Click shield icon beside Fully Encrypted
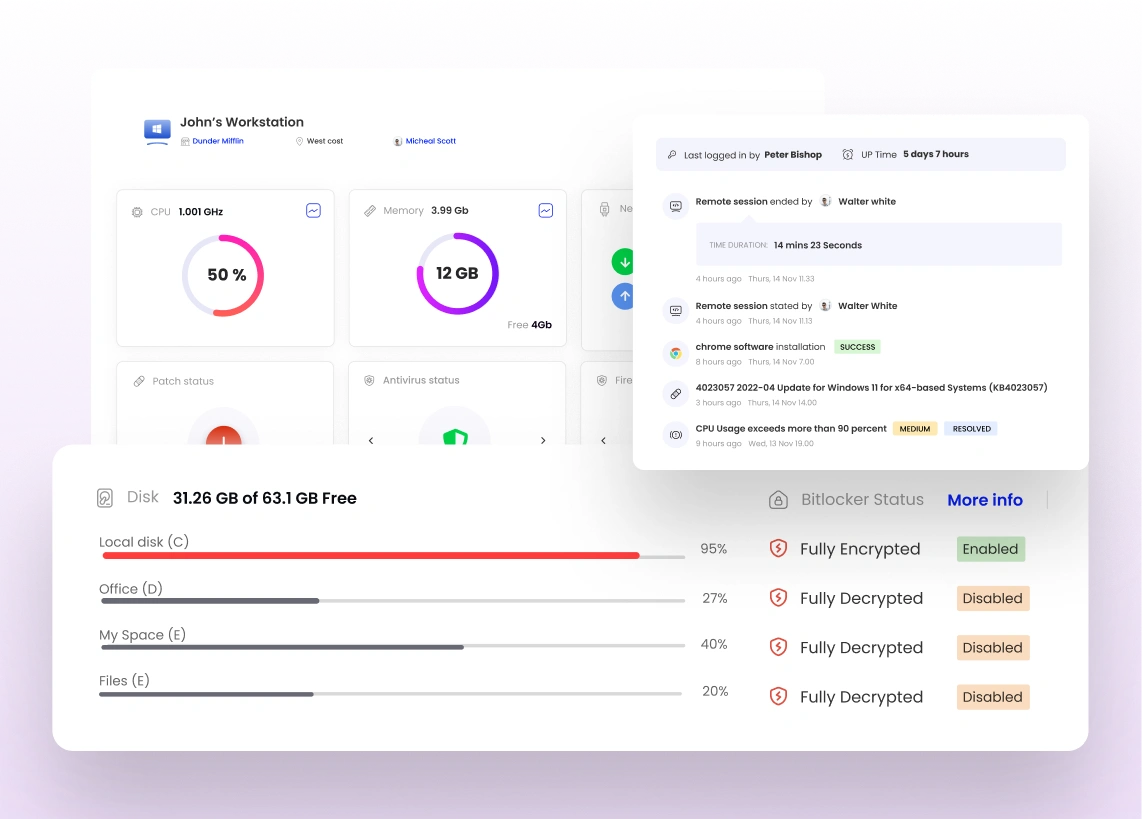The width and height of the screenshot is (1142, 819). pyautogui.click(x=778, y=549)
